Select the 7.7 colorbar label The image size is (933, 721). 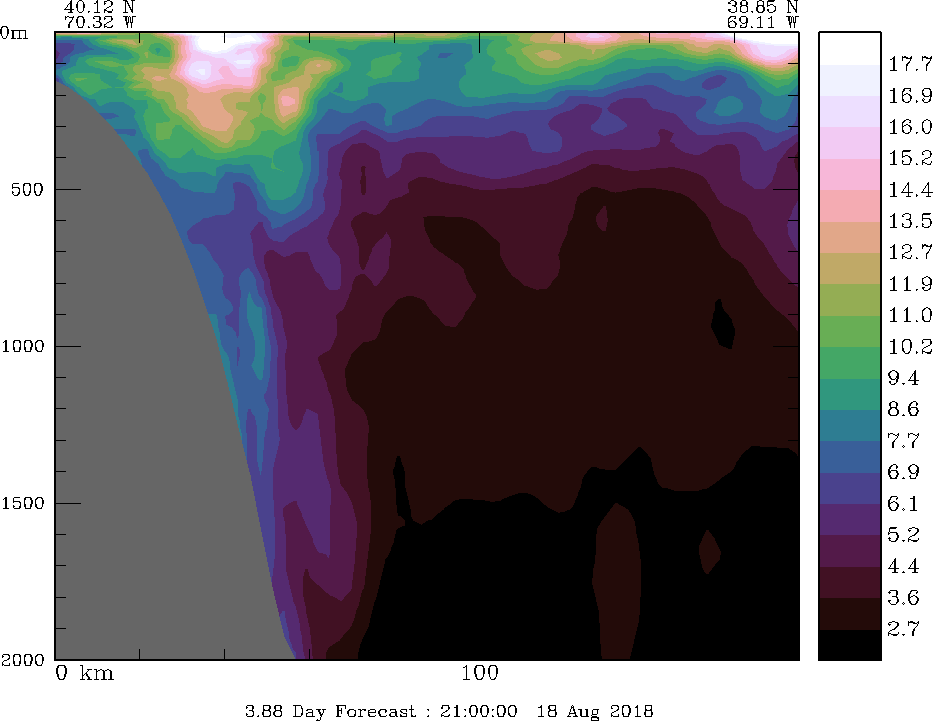pyautogui.click(x=903, y=441)
